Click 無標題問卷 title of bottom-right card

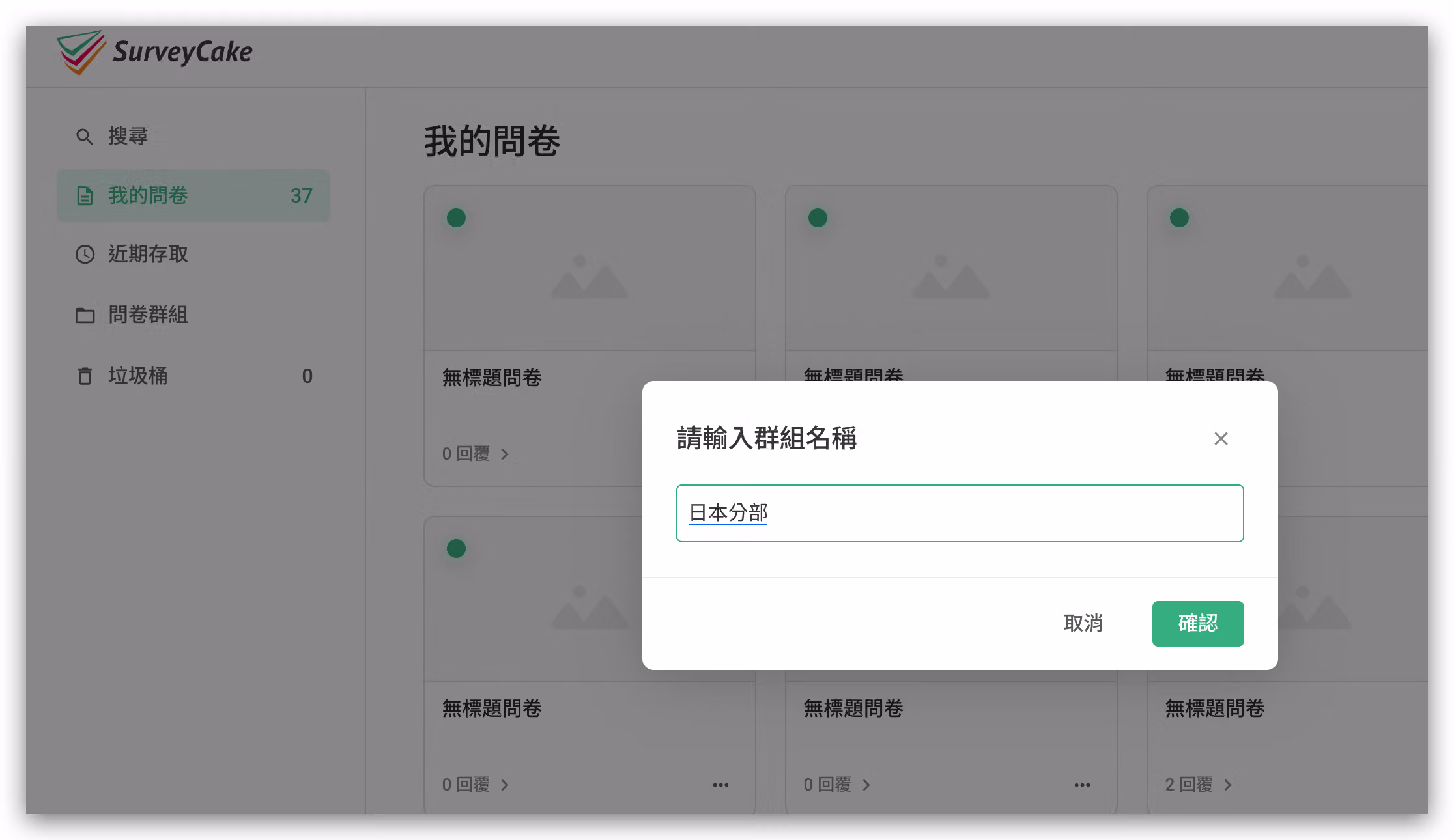(1215, 708)
